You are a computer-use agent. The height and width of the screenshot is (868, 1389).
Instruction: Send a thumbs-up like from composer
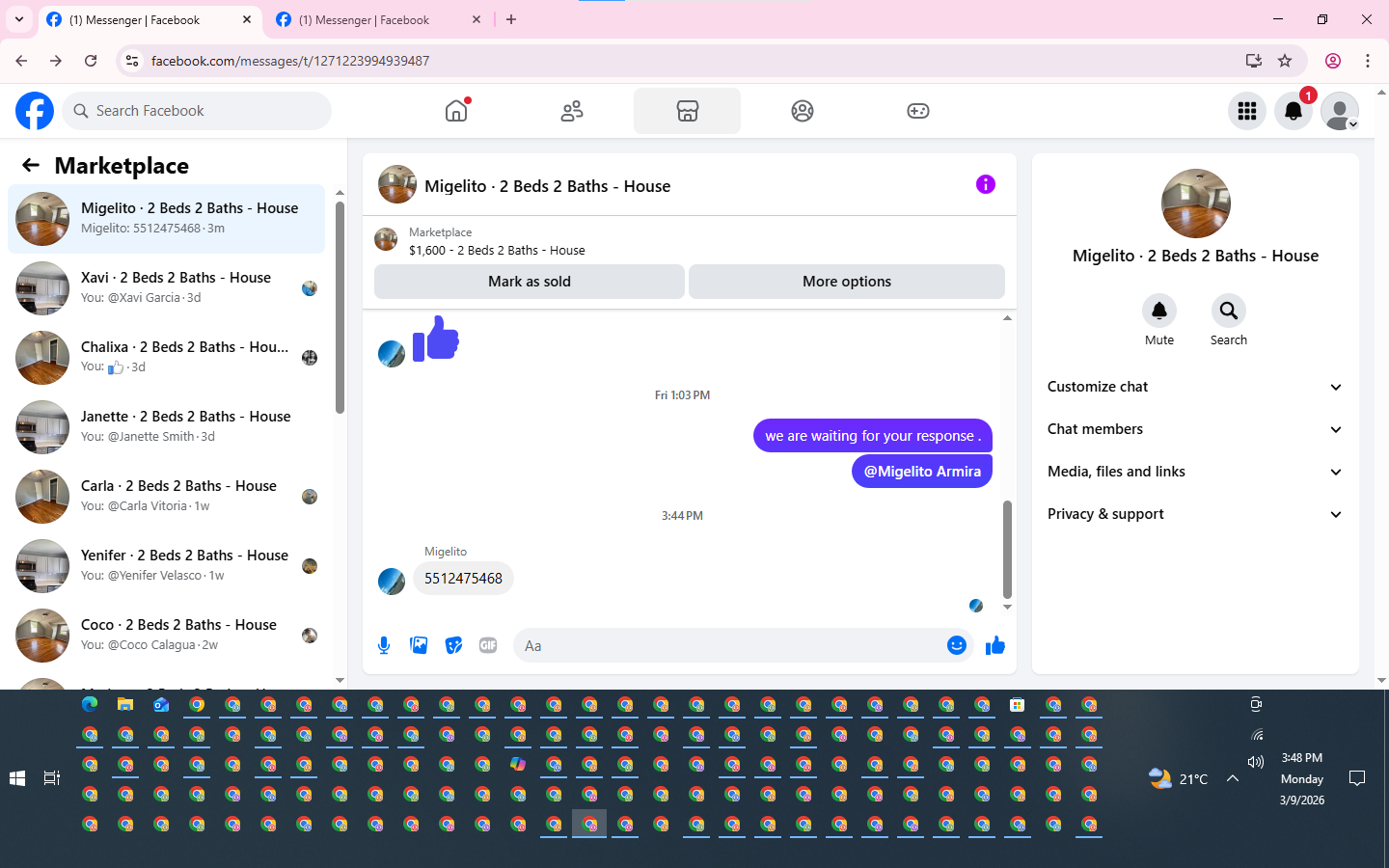(x=995, y=645)
